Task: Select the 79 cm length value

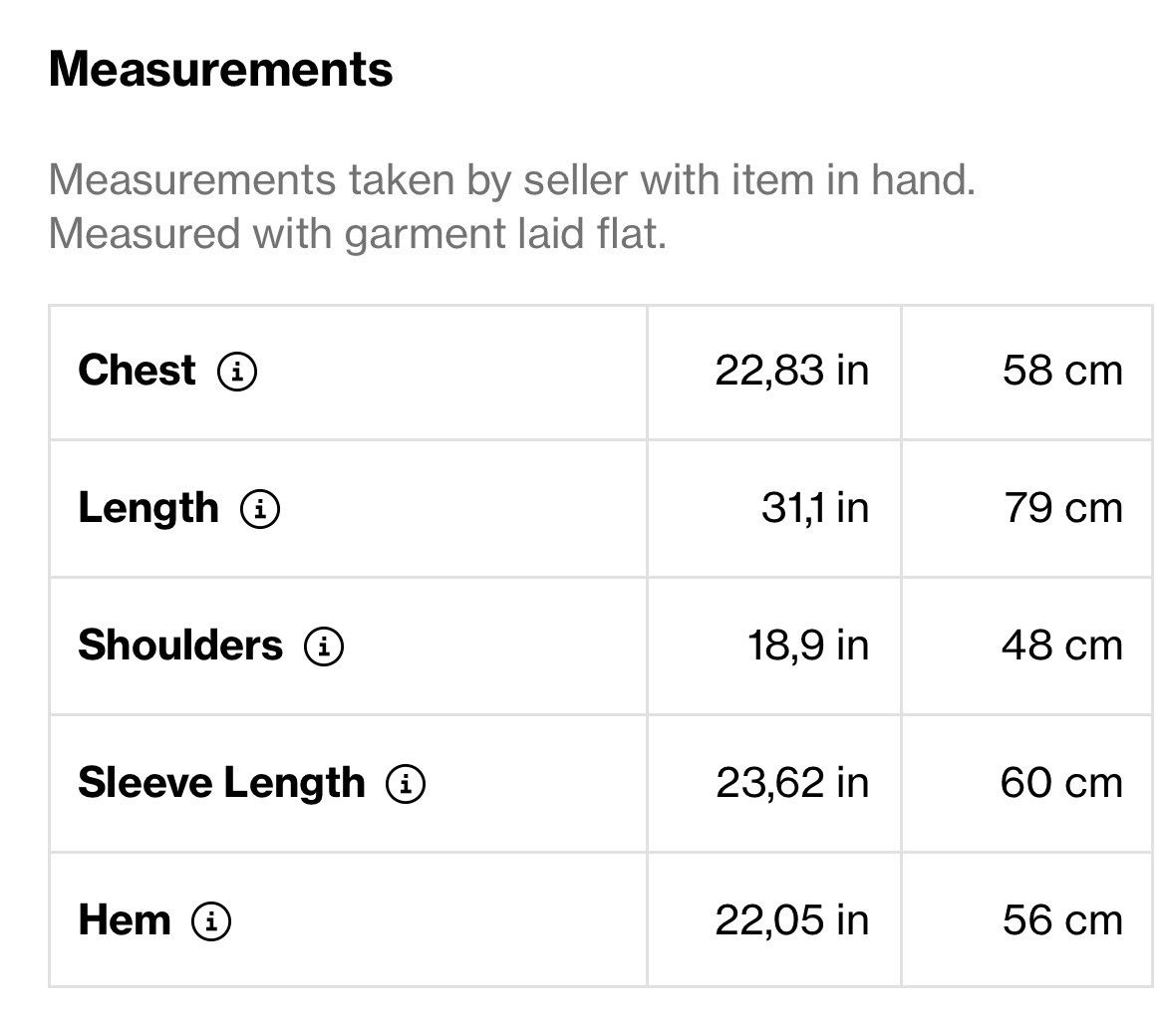Action: (1062, 508)
